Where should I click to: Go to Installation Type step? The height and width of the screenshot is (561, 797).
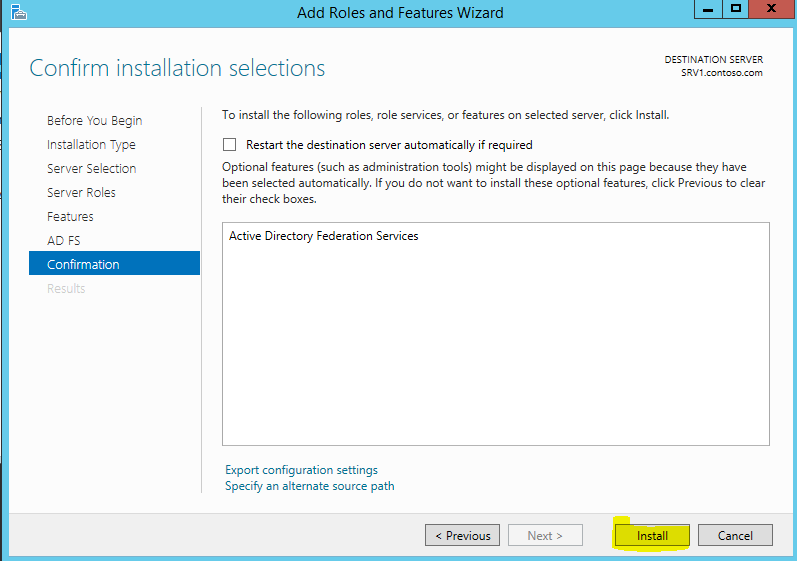pyautogui.click(x=91, y=145)
